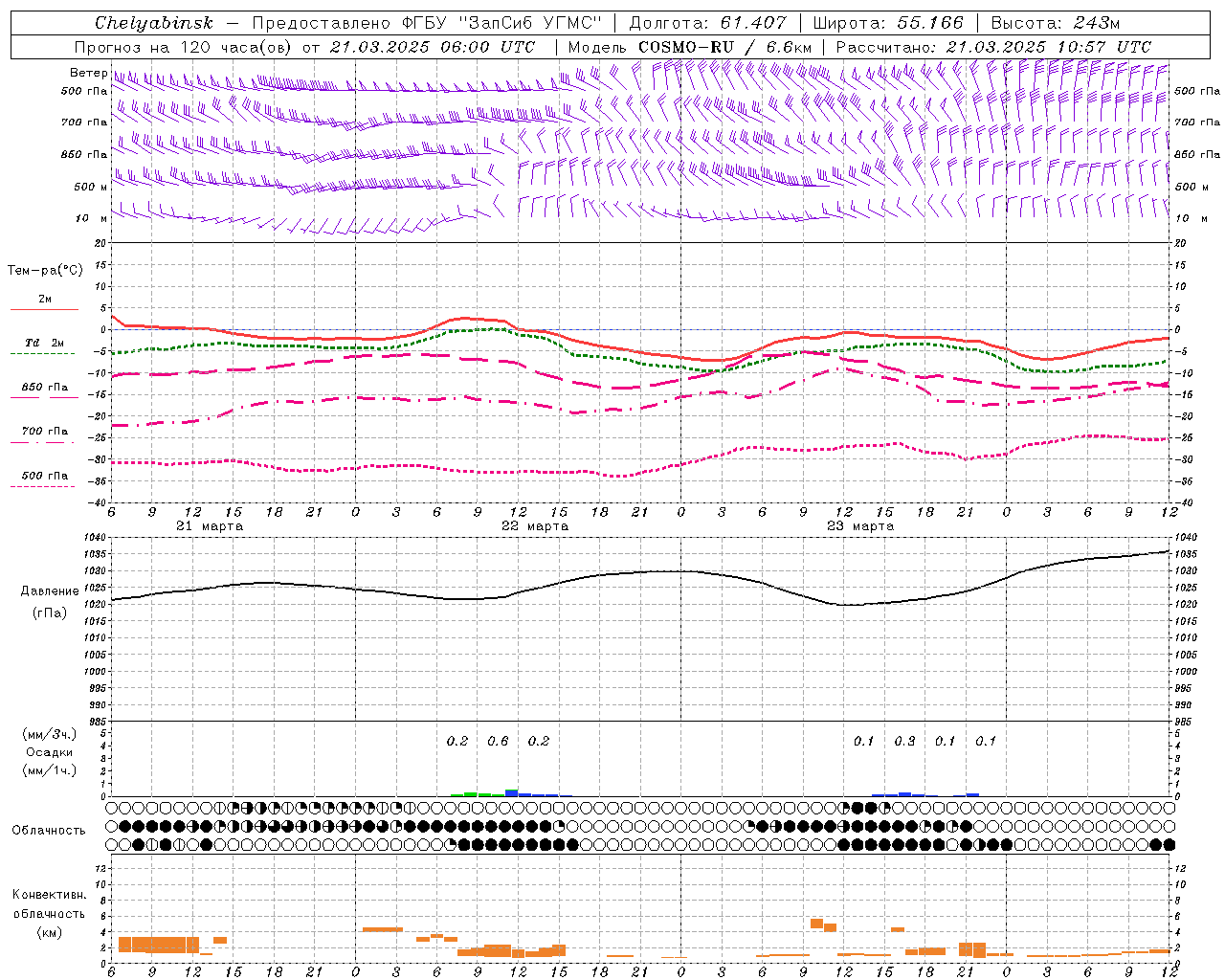The width and height of the screenshot is (1225, 980).
Task: Click the '500 гПа' temperature legend entry
Action: (44, 475)
